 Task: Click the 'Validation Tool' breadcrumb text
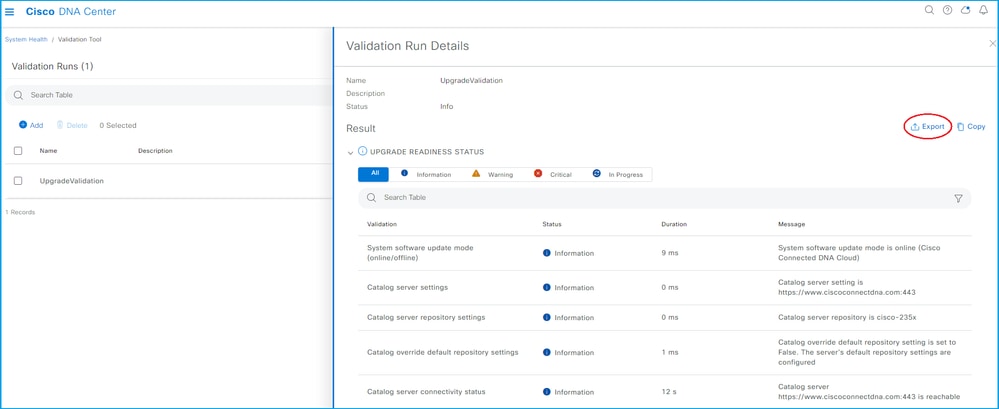tap(80, 39)
